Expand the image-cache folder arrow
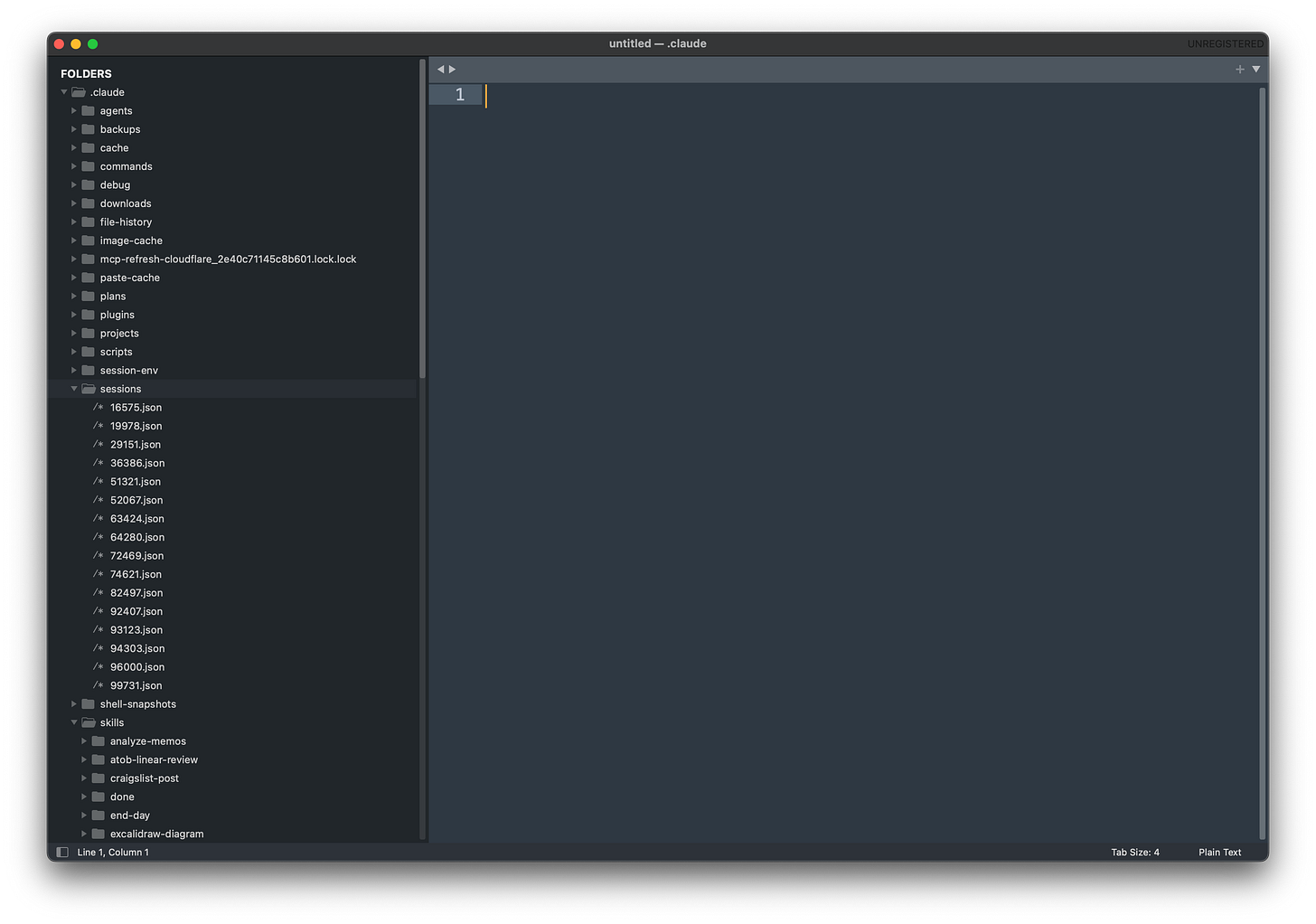The image size is (1316, 924). click(74, 240)
